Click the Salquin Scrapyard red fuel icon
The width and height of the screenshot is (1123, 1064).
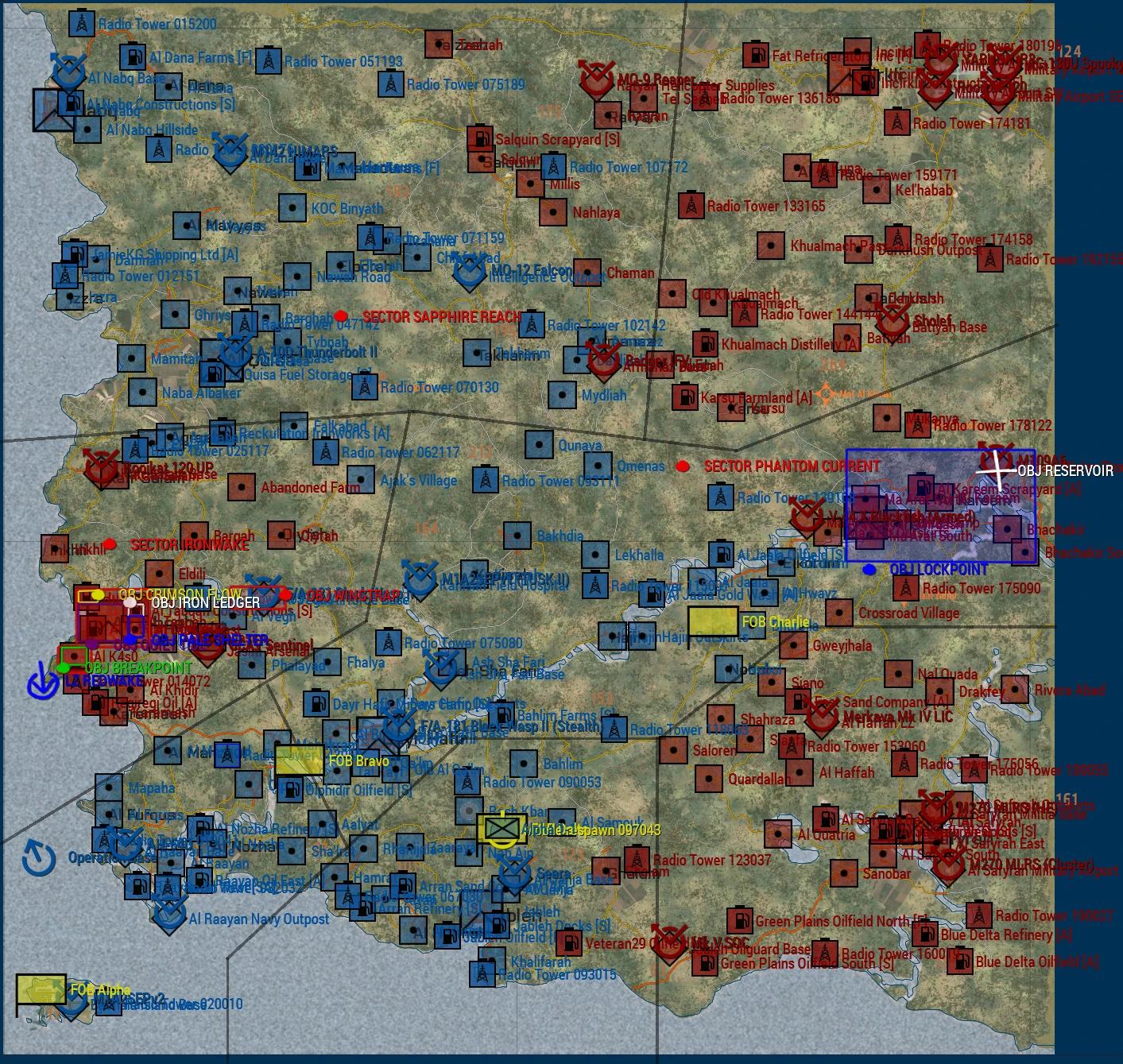(x=479, y=138)
